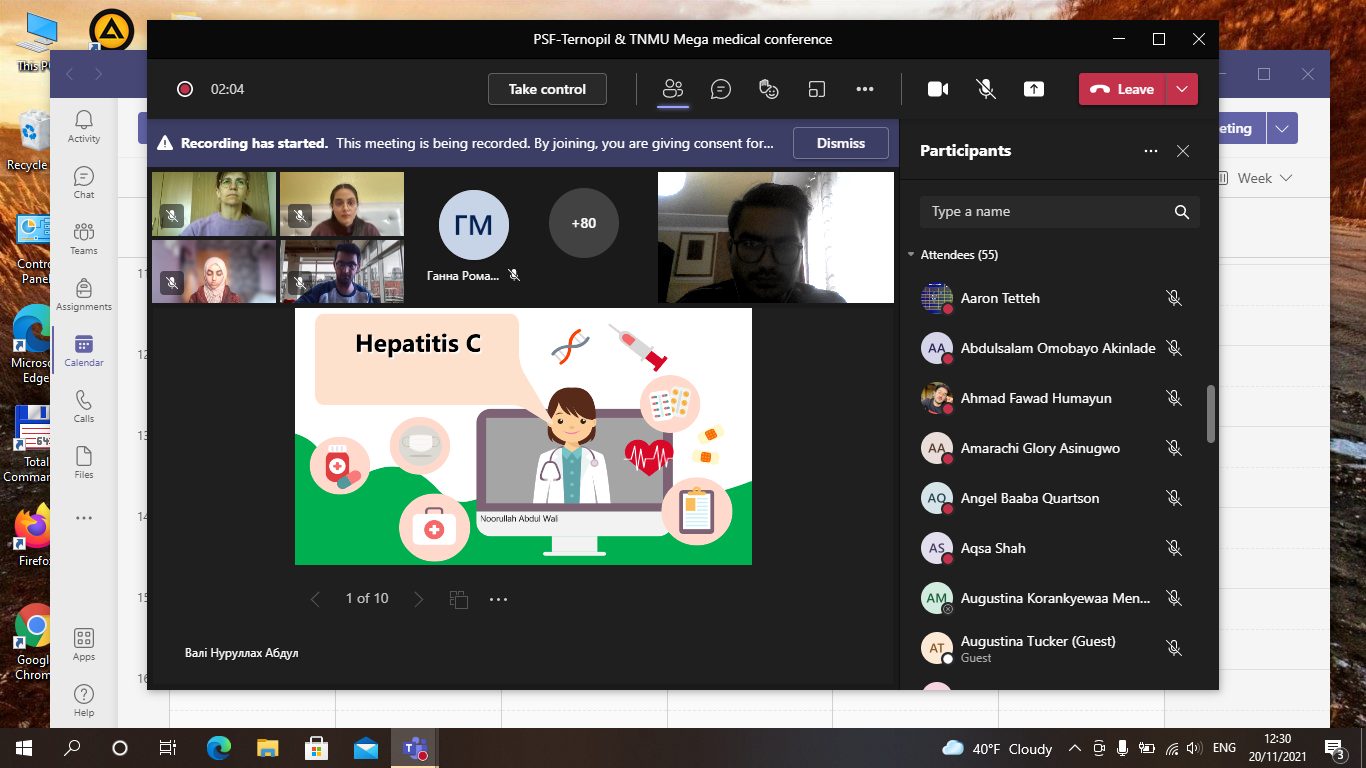Switch to Chat in Teams sidebar
Viewport: 1366px width, 768px height.
(84, 182)
